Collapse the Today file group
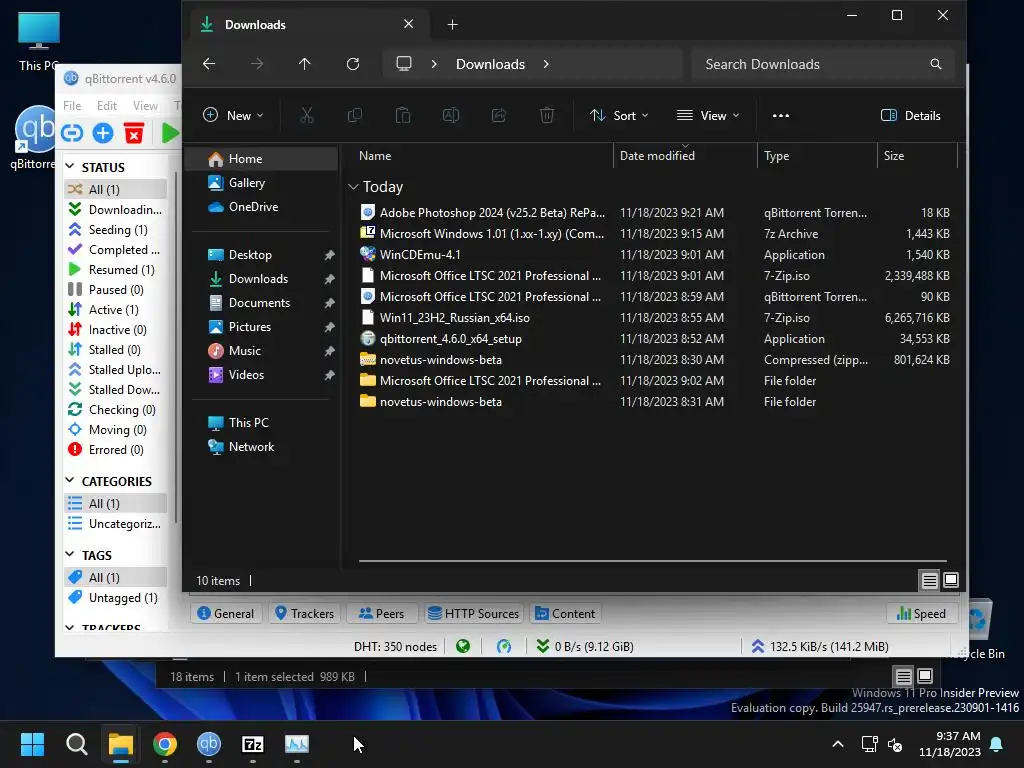 (x=353, y=187)
